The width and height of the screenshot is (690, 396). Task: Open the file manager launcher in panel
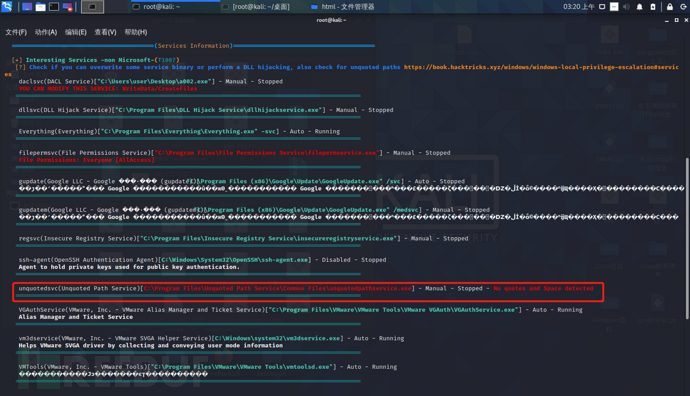(40, 7)
